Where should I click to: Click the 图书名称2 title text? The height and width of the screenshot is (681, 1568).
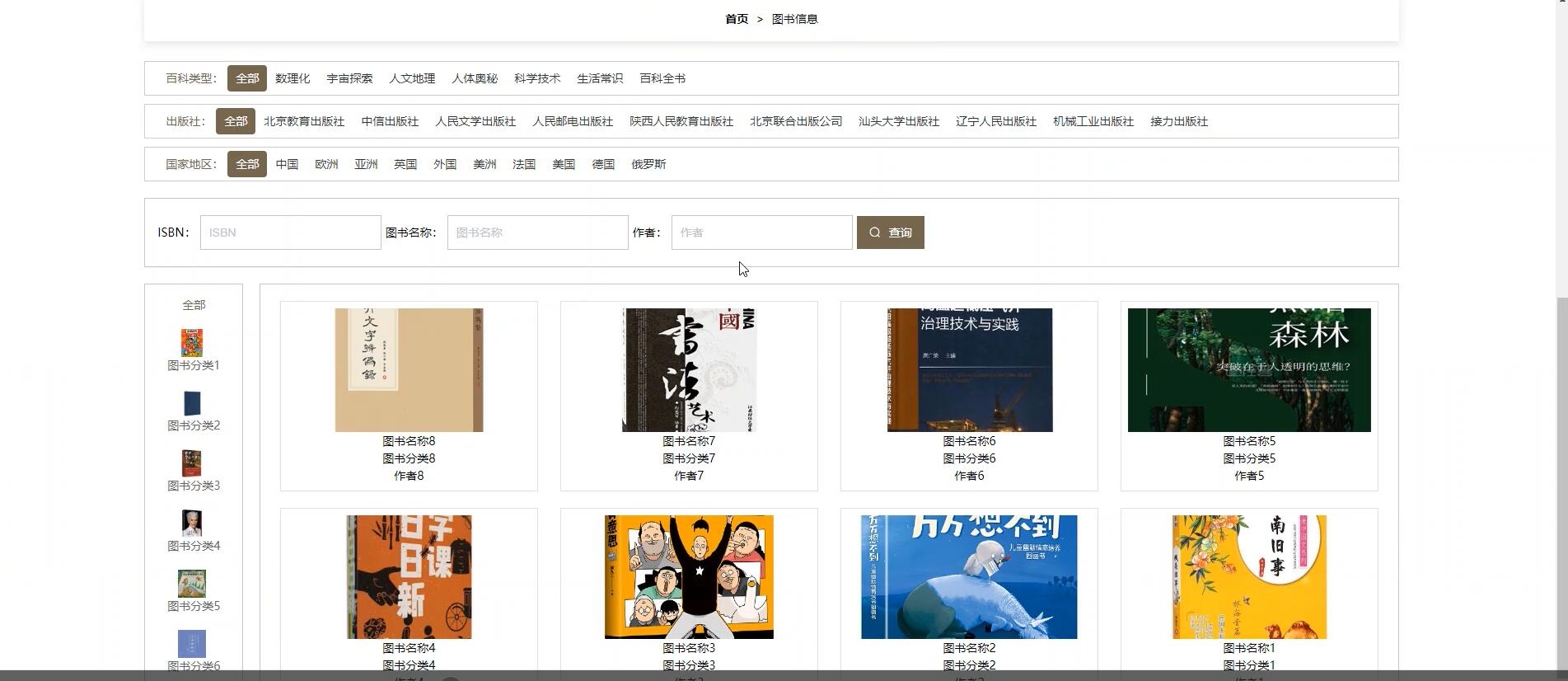click(x=969, y=648)
